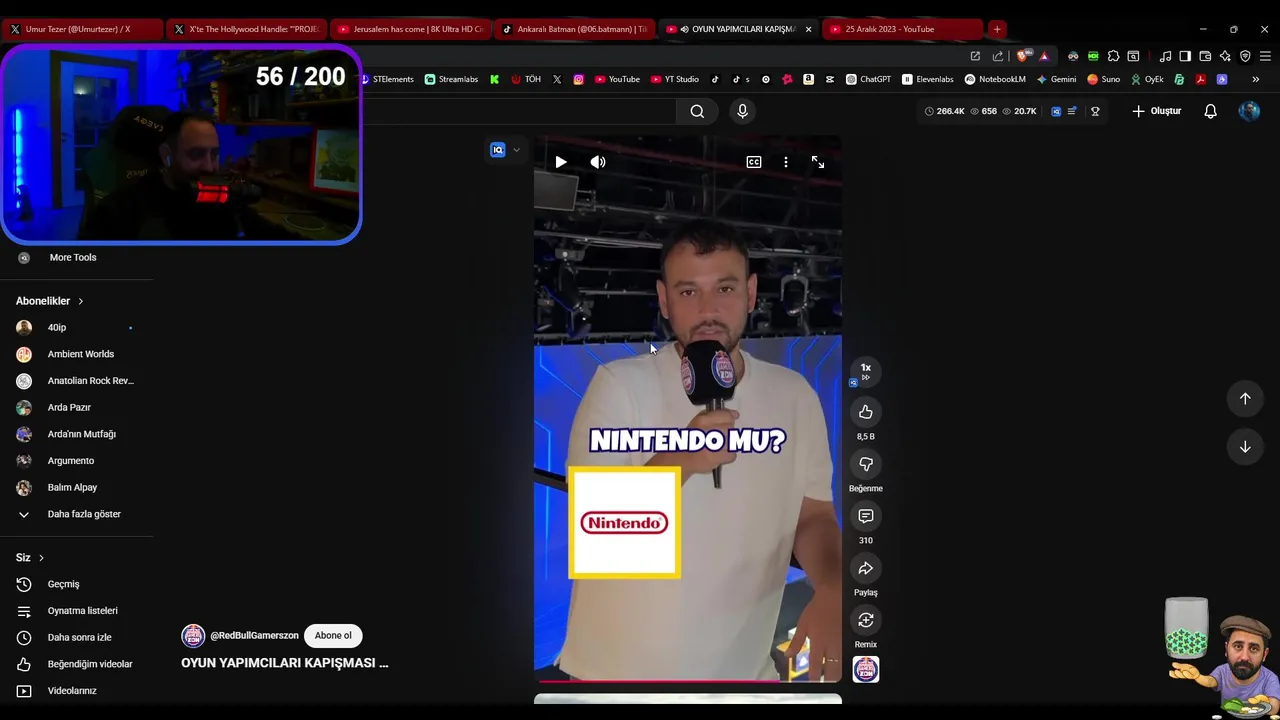Open the 310 comments panel
Viewport: 1280px width, 720px height.
click(866, 516)
